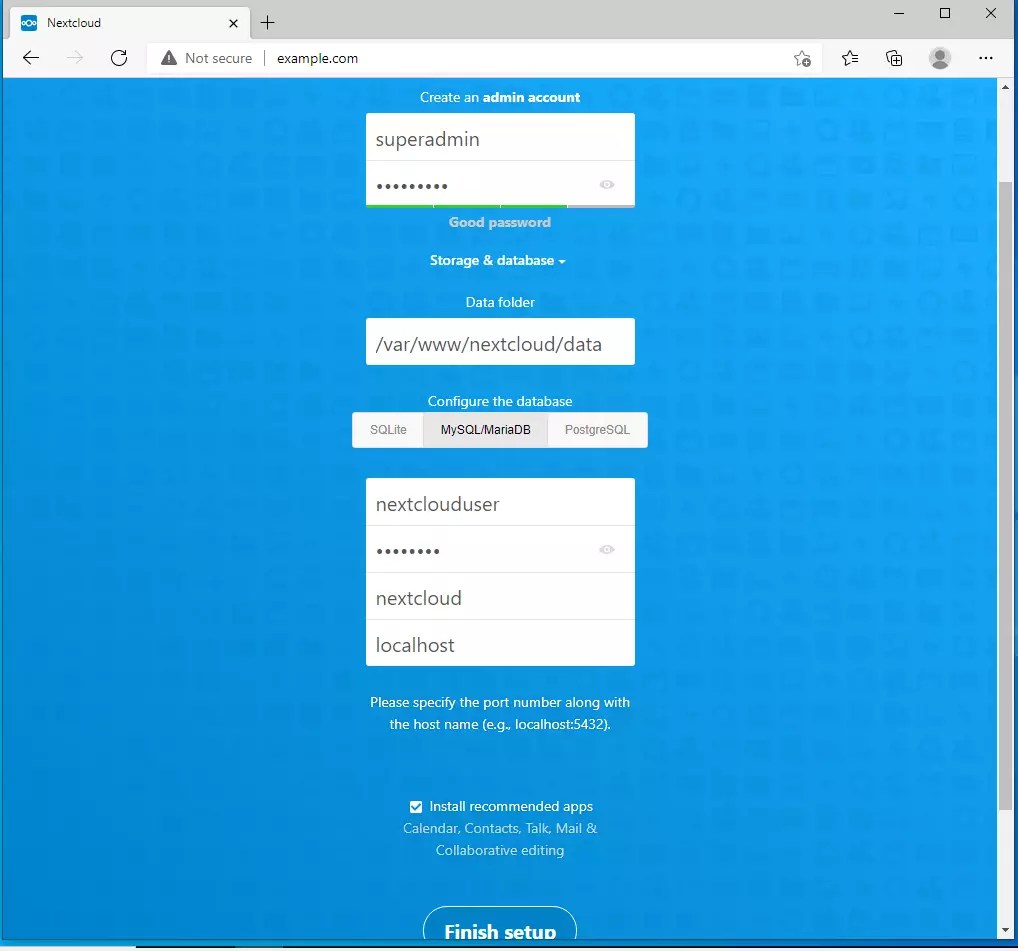Click the database password field
1018x951 pixels.
(x=500, y=549)
